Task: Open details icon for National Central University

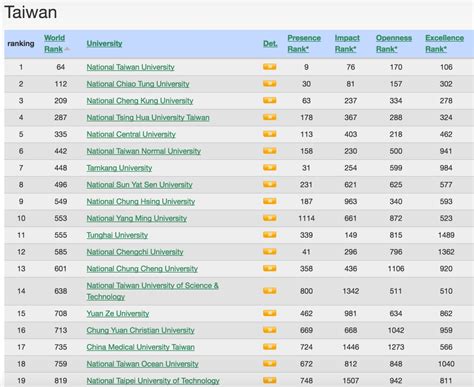Action: point(270,134)
